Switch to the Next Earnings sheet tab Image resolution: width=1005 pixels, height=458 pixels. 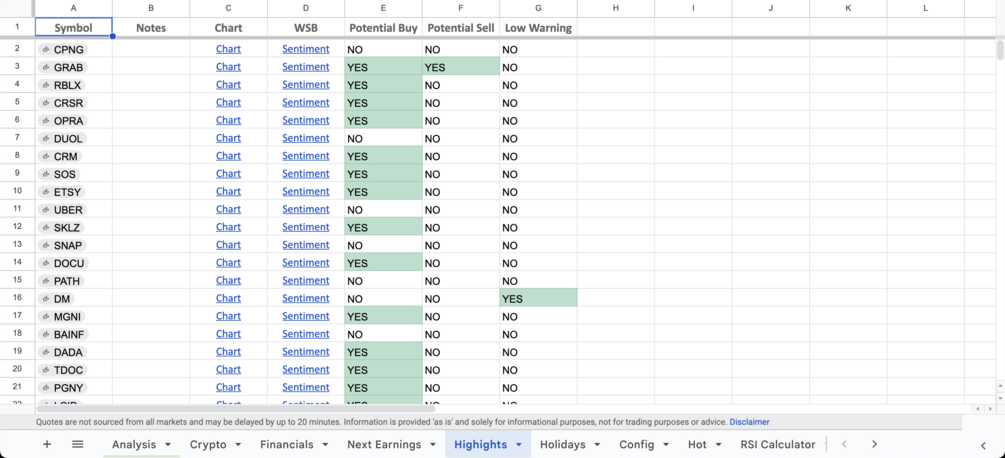[x=384, y=445]
